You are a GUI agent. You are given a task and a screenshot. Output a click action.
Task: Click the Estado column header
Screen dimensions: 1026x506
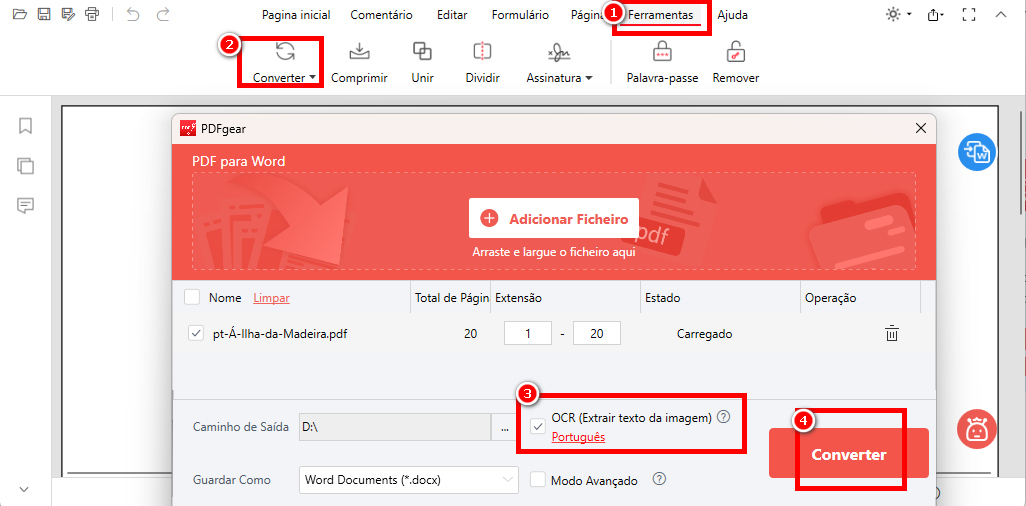pos(663,298)
